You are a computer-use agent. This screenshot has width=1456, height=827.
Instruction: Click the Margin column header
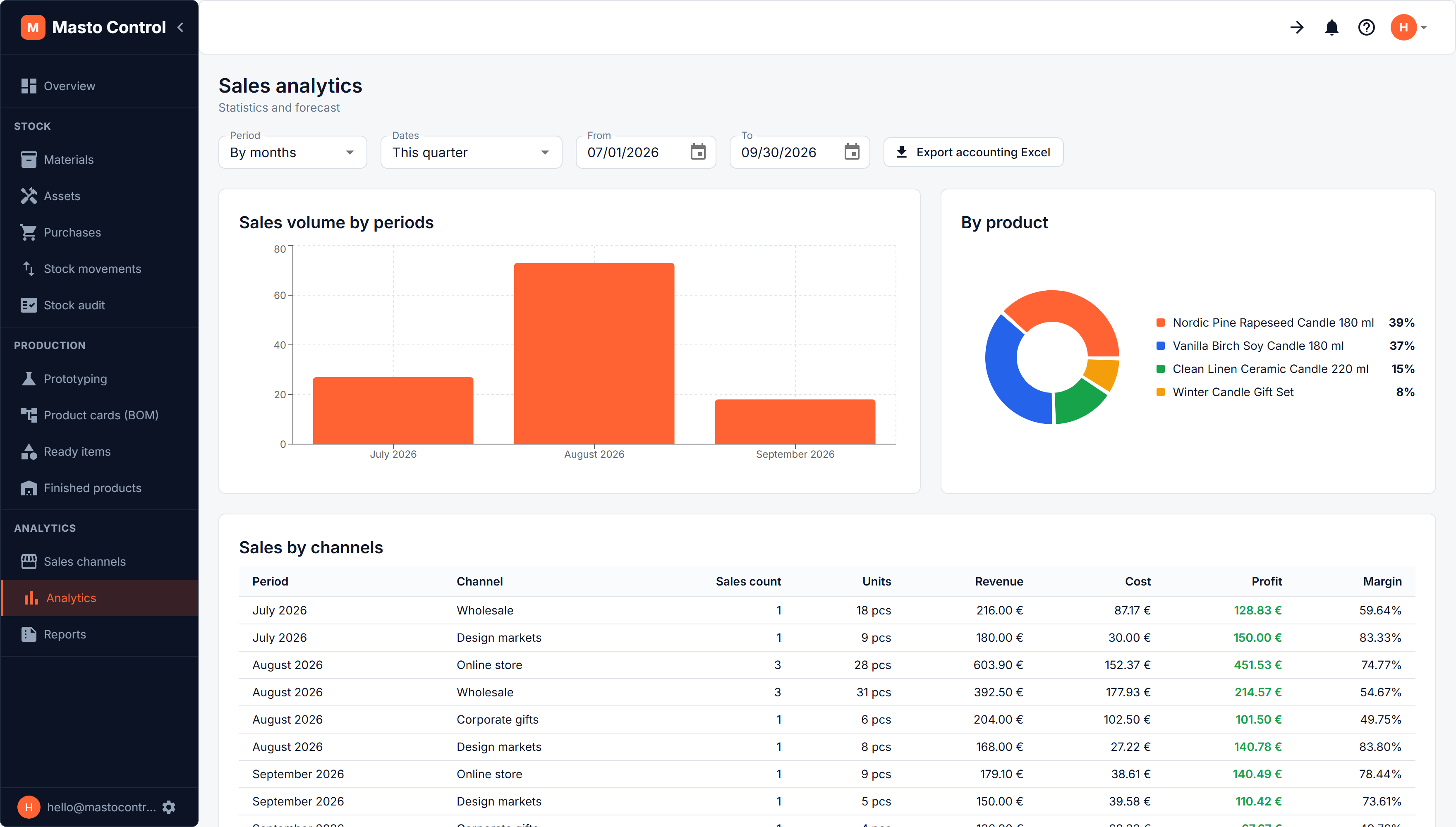(x=1382, y=582)
